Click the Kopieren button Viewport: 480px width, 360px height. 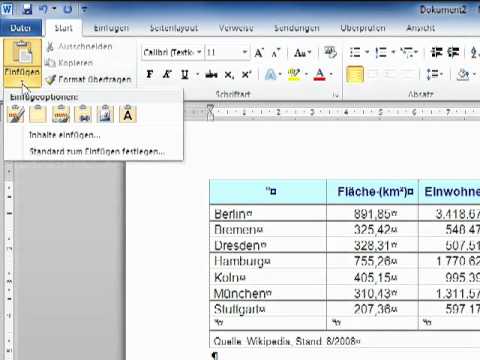(x=70, y=62)
